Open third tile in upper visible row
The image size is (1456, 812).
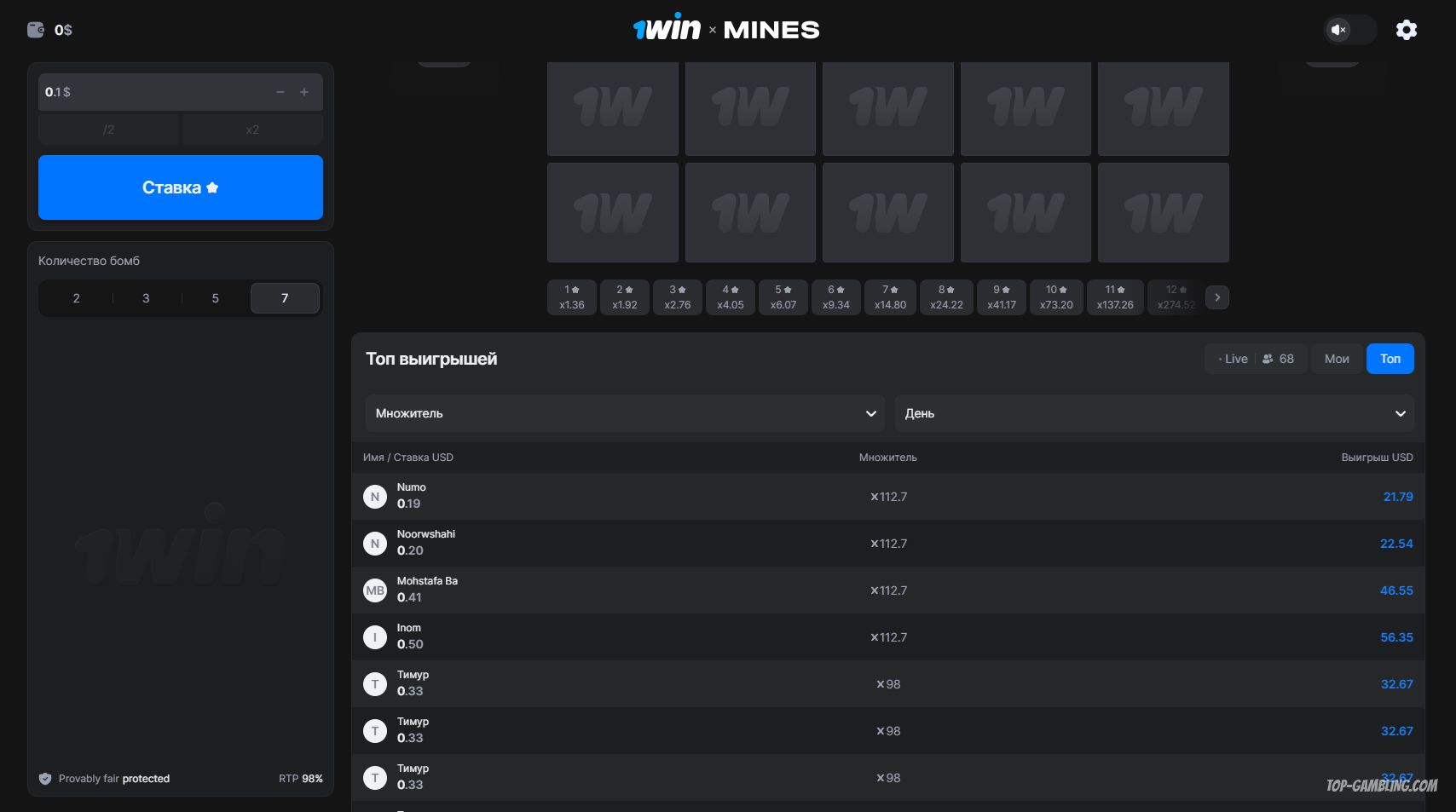(888, 108)
